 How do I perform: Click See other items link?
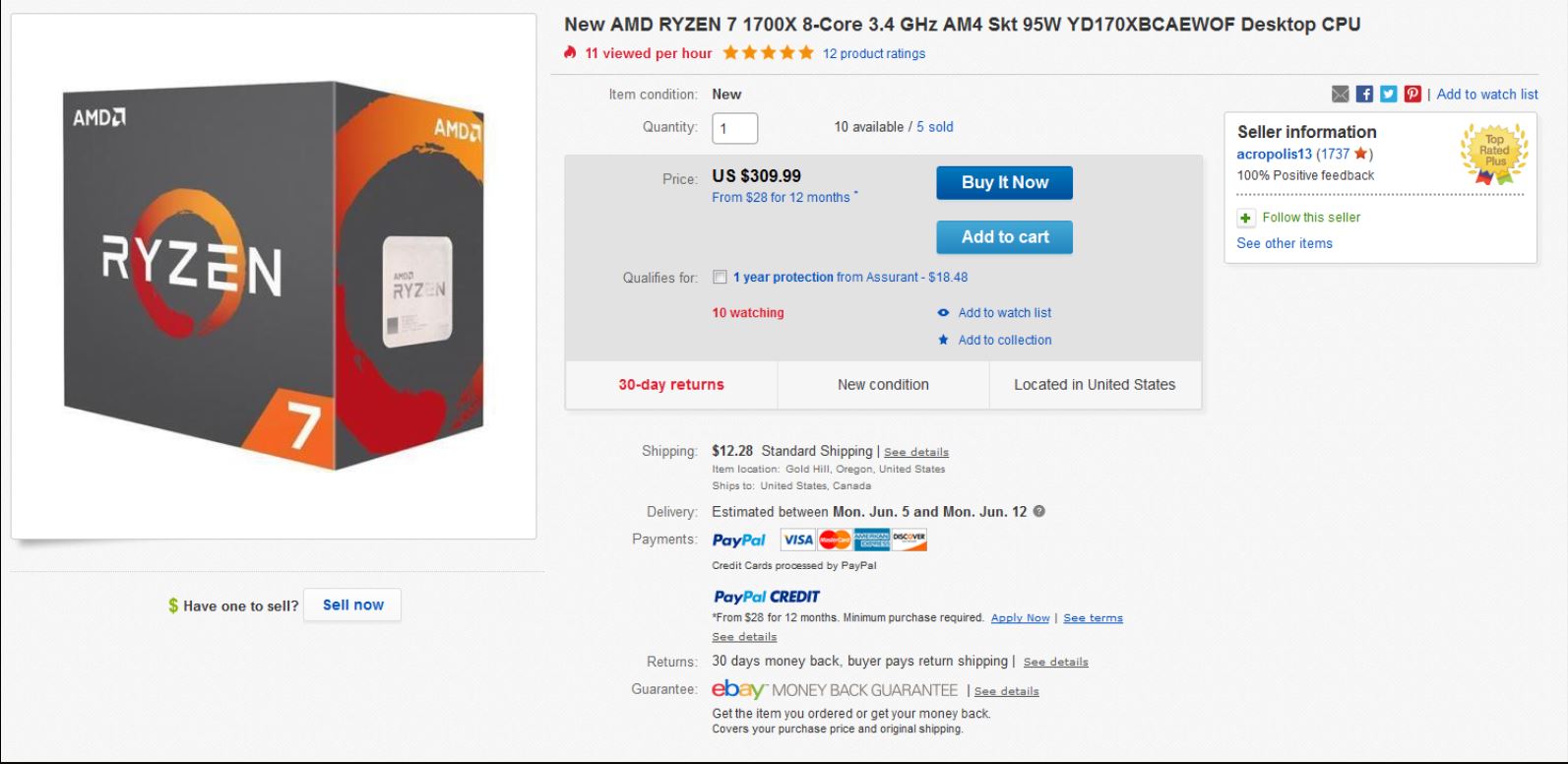1284,243
